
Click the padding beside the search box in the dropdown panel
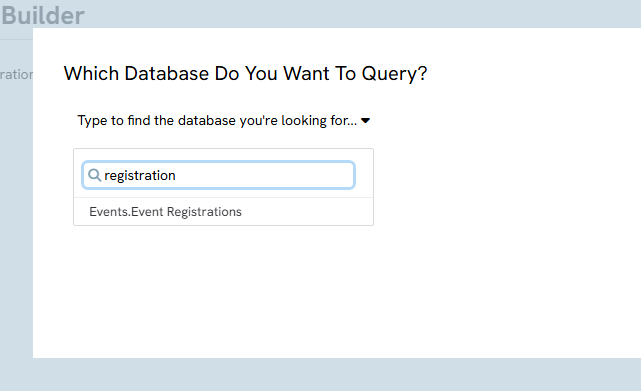(364, 175)
